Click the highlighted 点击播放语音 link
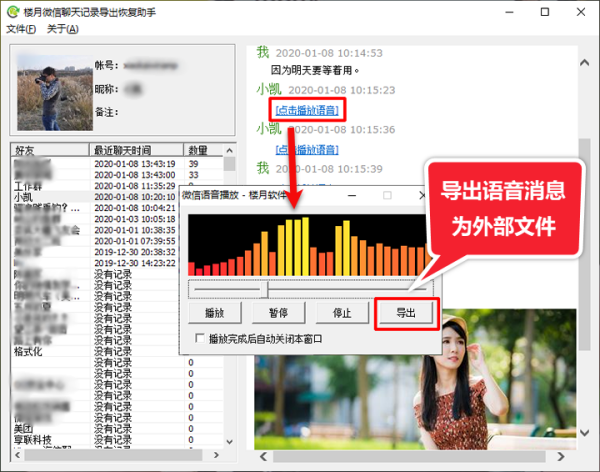This screenshot has width=600, height=472. (307, 108)
